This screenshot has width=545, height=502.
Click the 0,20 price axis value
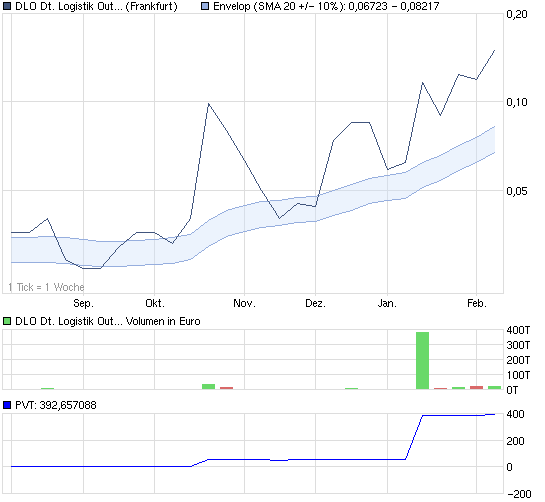517,14
